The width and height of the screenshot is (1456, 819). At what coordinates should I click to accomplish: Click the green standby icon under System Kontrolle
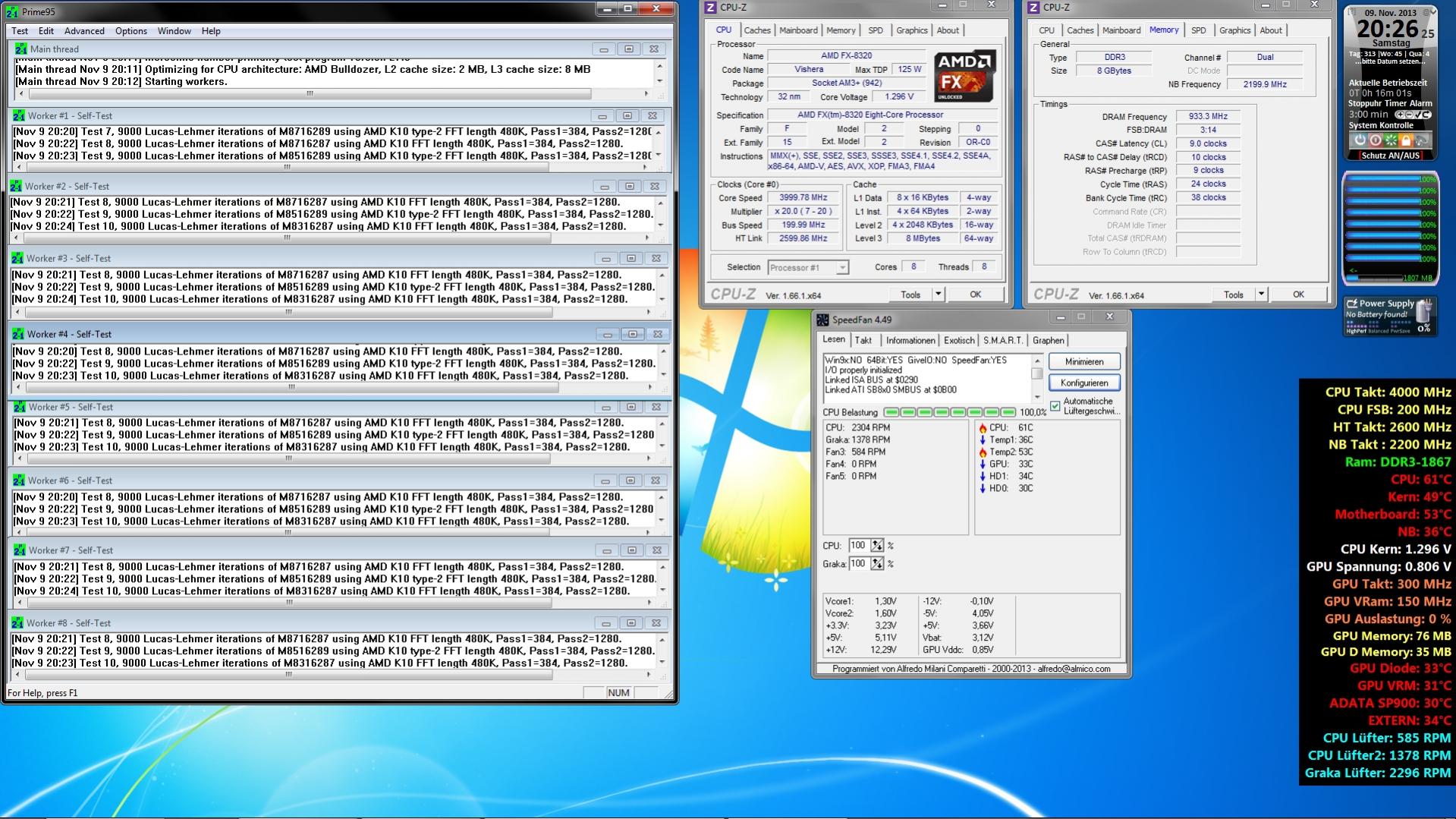1390,140
